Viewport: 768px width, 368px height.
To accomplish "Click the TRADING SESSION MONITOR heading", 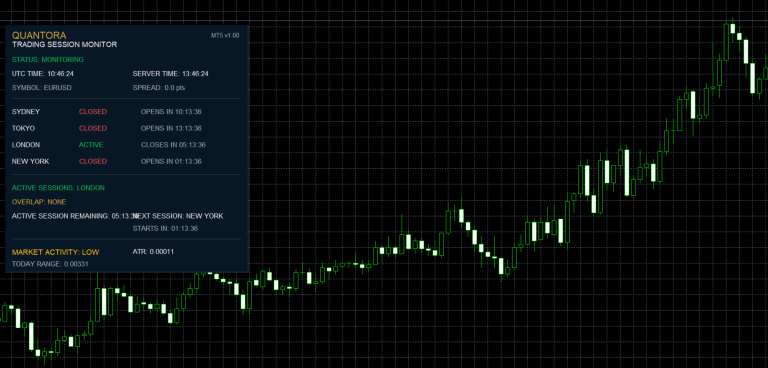I will (x=65, y=45).
